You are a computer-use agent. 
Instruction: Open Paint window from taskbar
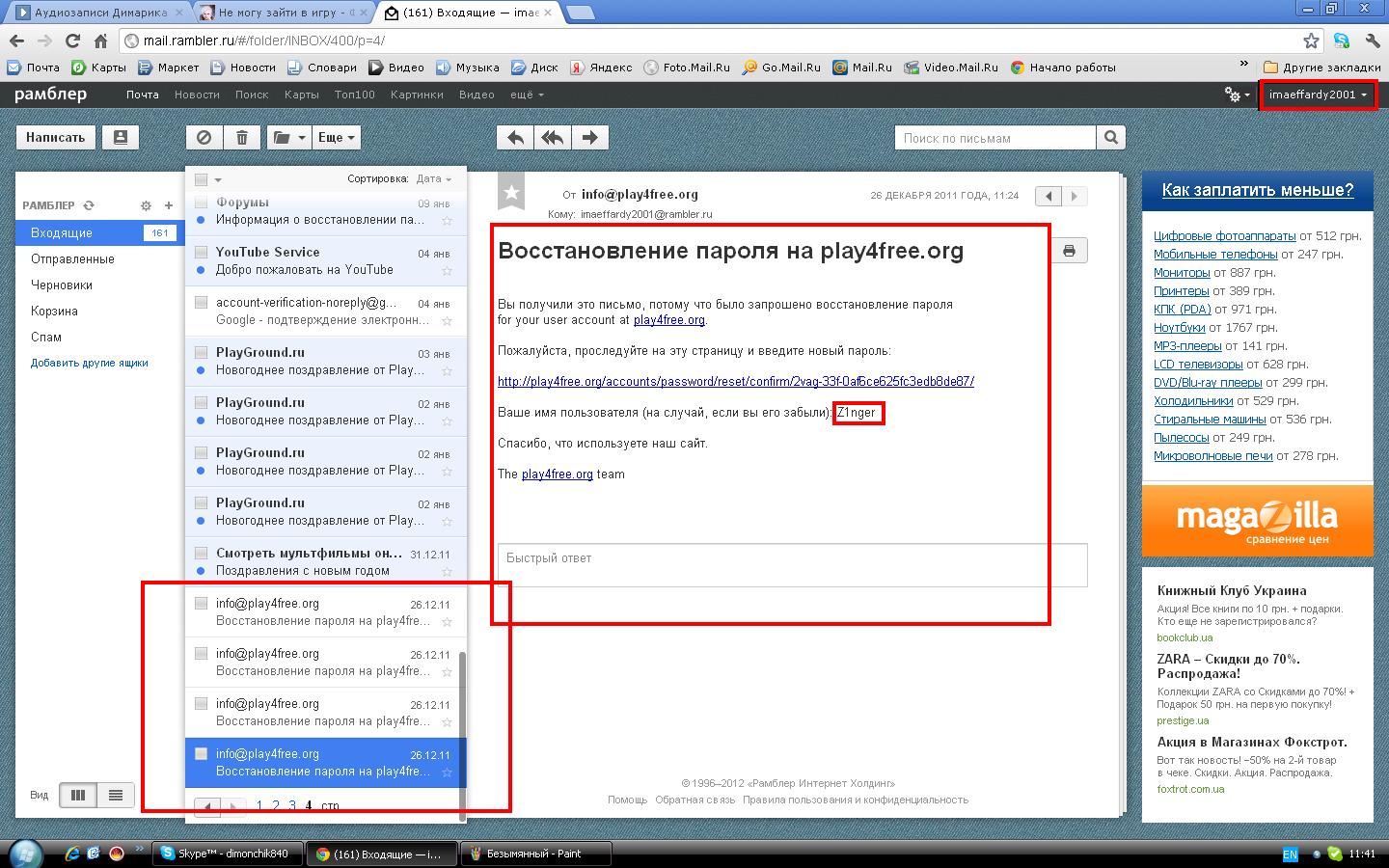tap(536, 854)
